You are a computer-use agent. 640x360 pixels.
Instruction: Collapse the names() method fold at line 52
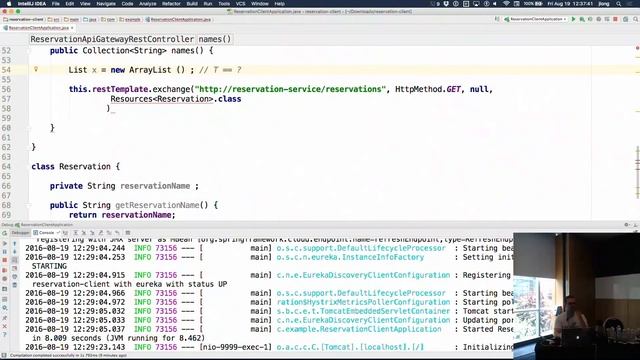click(x=29, y=51)
